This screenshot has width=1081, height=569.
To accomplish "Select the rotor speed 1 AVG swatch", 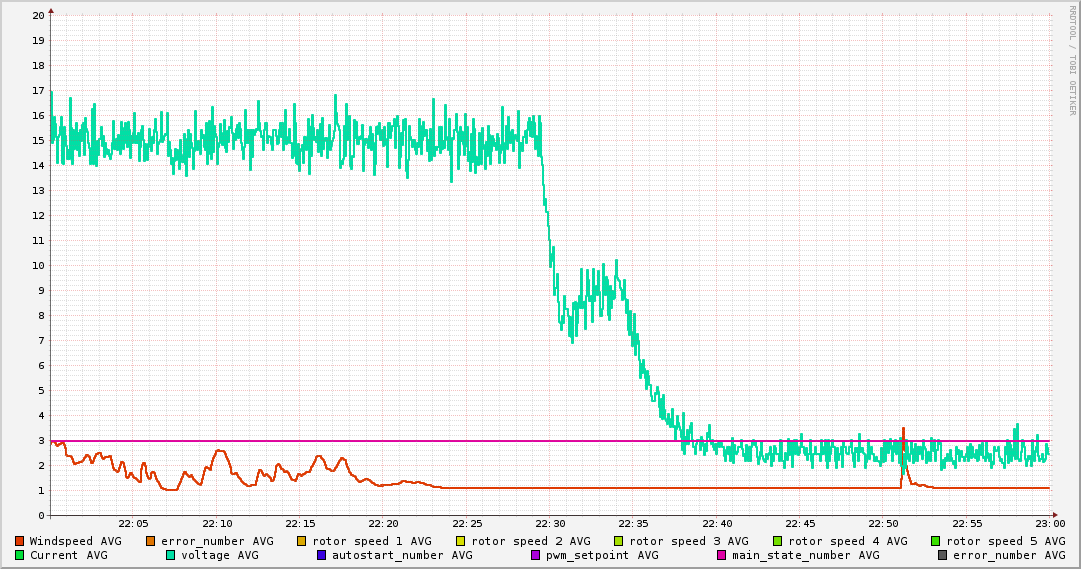I will pos(302,541).
